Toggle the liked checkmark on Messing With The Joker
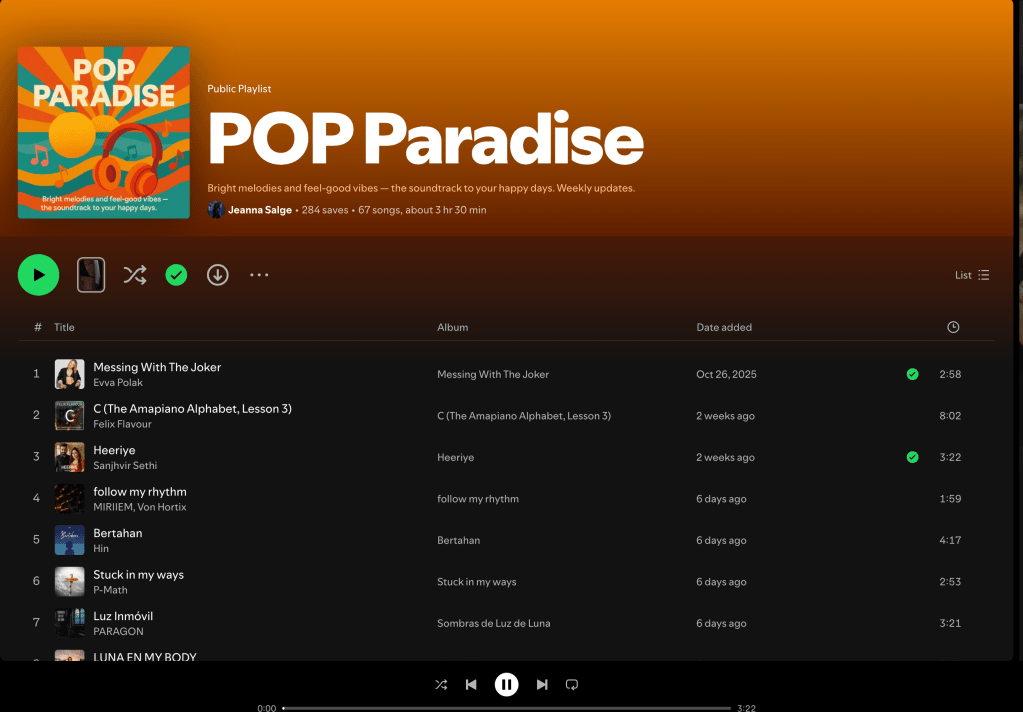 coord(913,374)
